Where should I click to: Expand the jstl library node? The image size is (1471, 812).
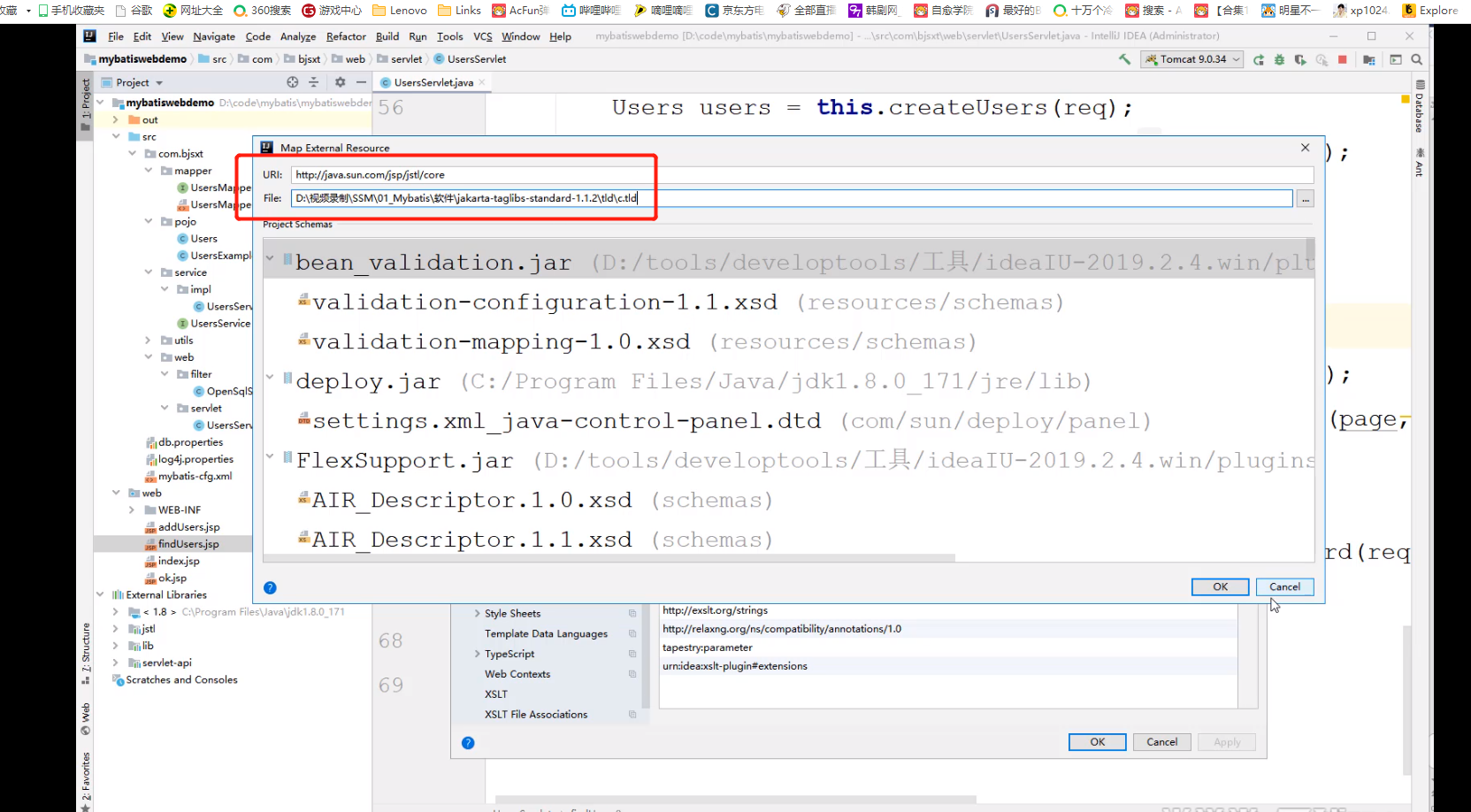click(x=115, y=629)
